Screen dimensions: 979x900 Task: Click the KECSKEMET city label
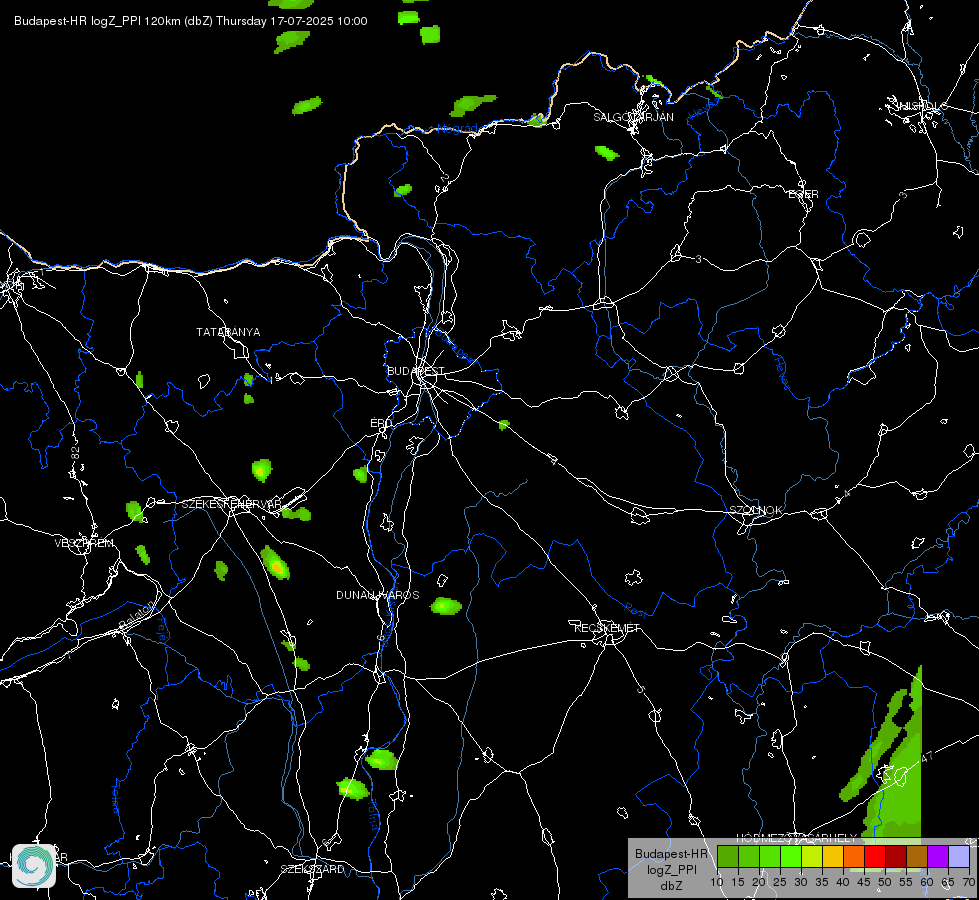(607, 628)
